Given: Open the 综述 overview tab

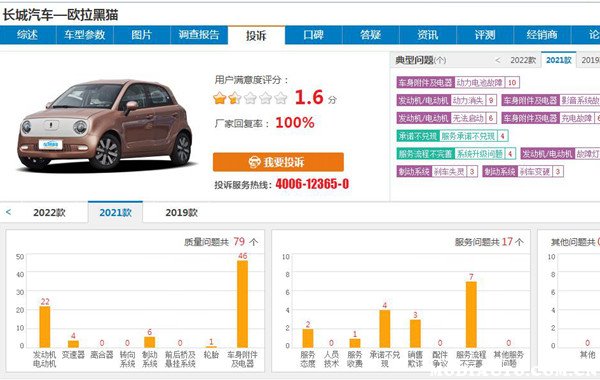Looking at the screenshot, I should [28, 35].
